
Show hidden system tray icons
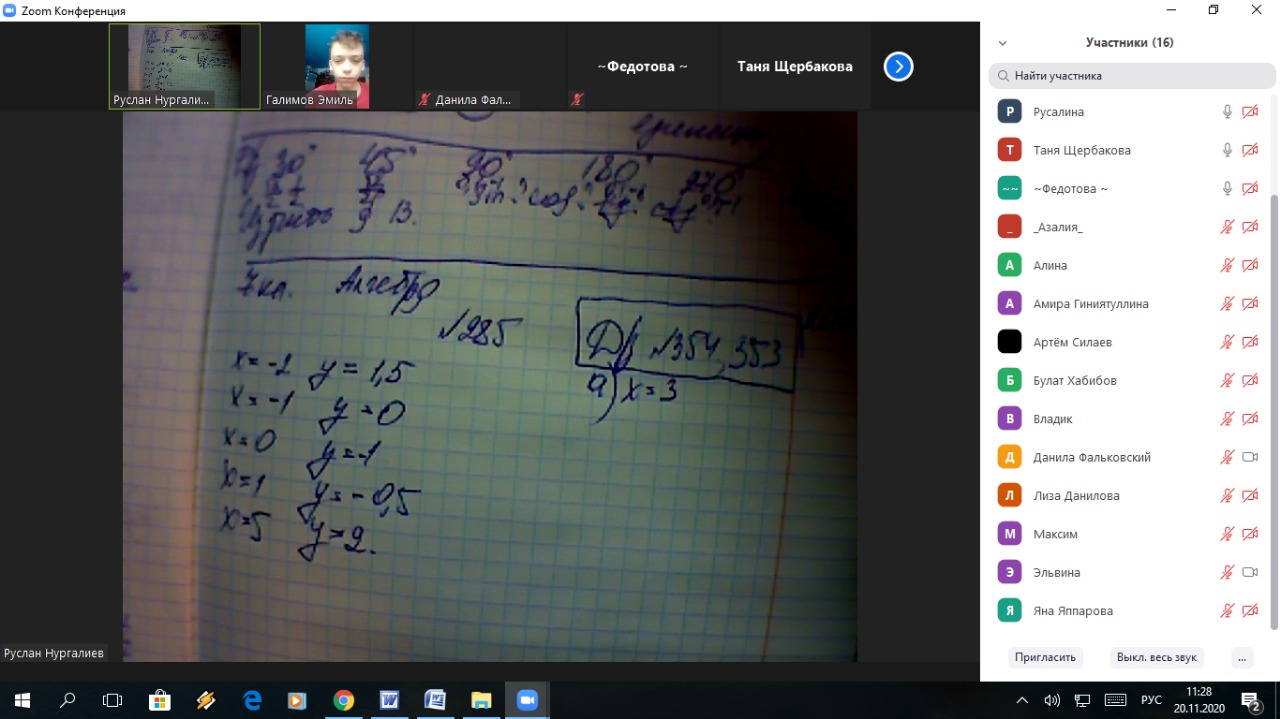pyautogui.click(x=1022, y=700)
